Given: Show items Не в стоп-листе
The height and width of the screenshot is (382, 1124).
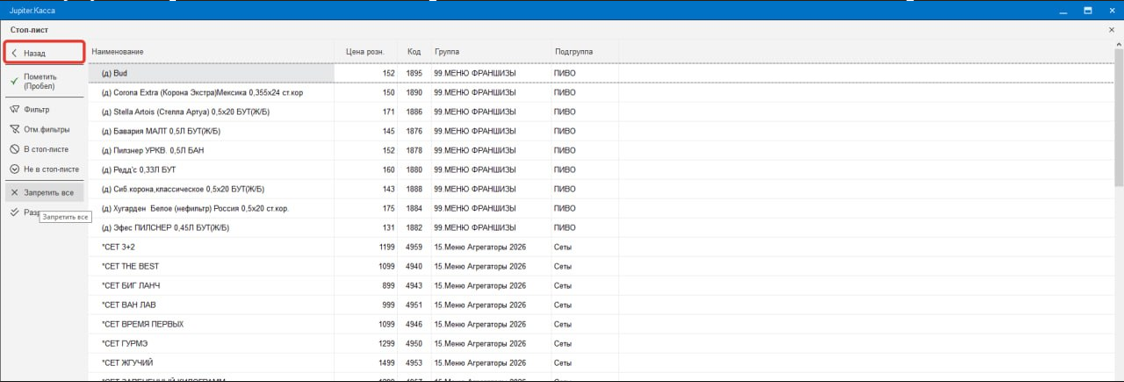Looking at the screenshot, I should (x=44, y=169).
